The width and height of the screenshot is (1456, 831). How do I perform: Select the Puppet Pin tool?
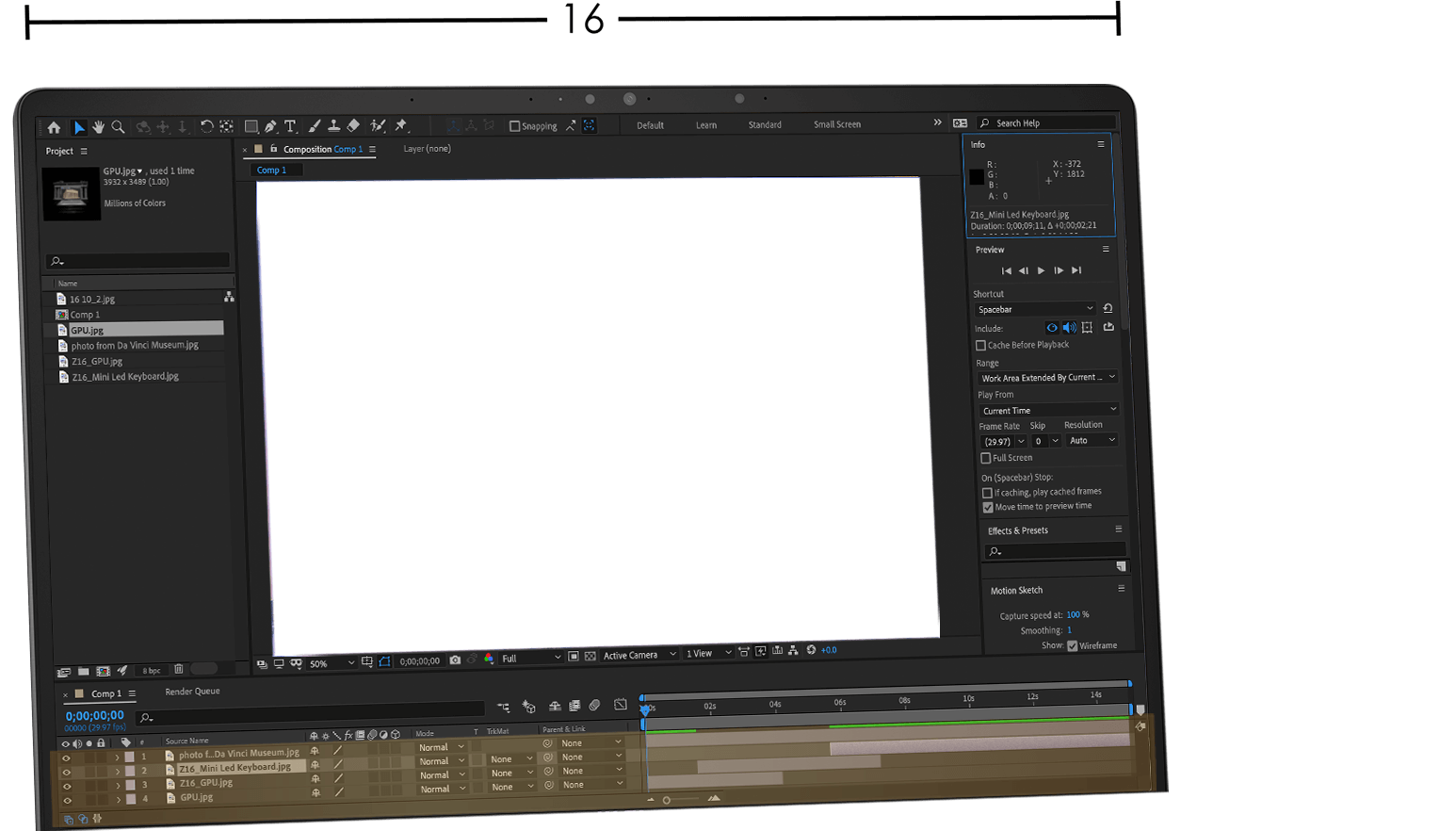[x=401, y=125]
